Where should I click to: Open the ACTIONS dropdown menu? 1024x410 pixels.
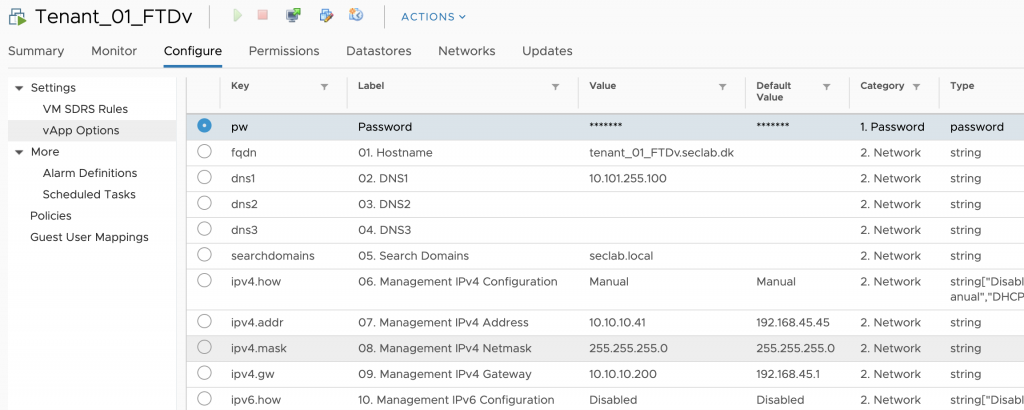433,17
